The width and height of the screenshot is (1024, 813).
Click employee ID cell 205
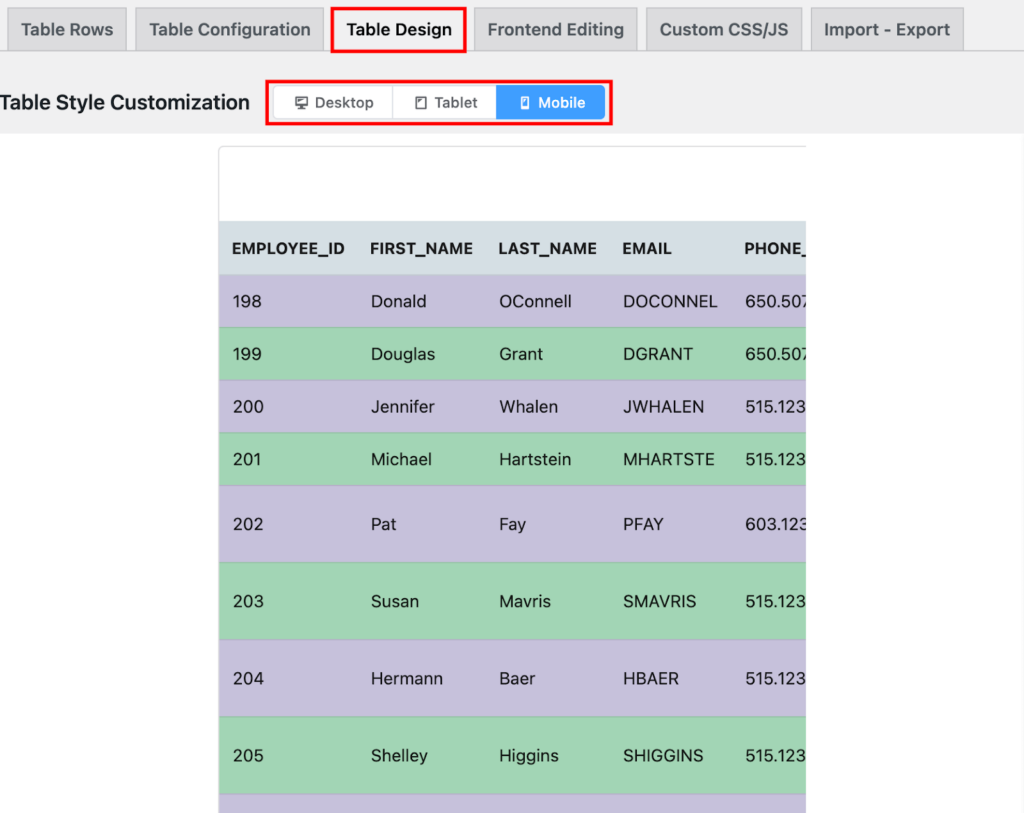click(x=248, y=756)
